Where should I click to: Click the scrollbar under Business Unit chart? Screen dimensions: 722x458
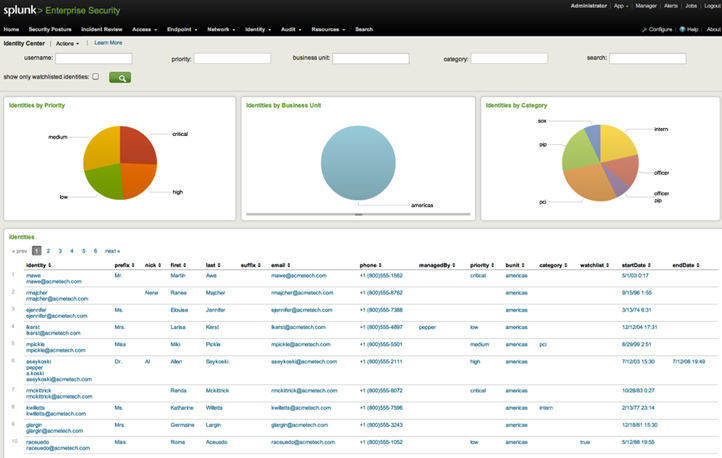(x=358, y=214)
